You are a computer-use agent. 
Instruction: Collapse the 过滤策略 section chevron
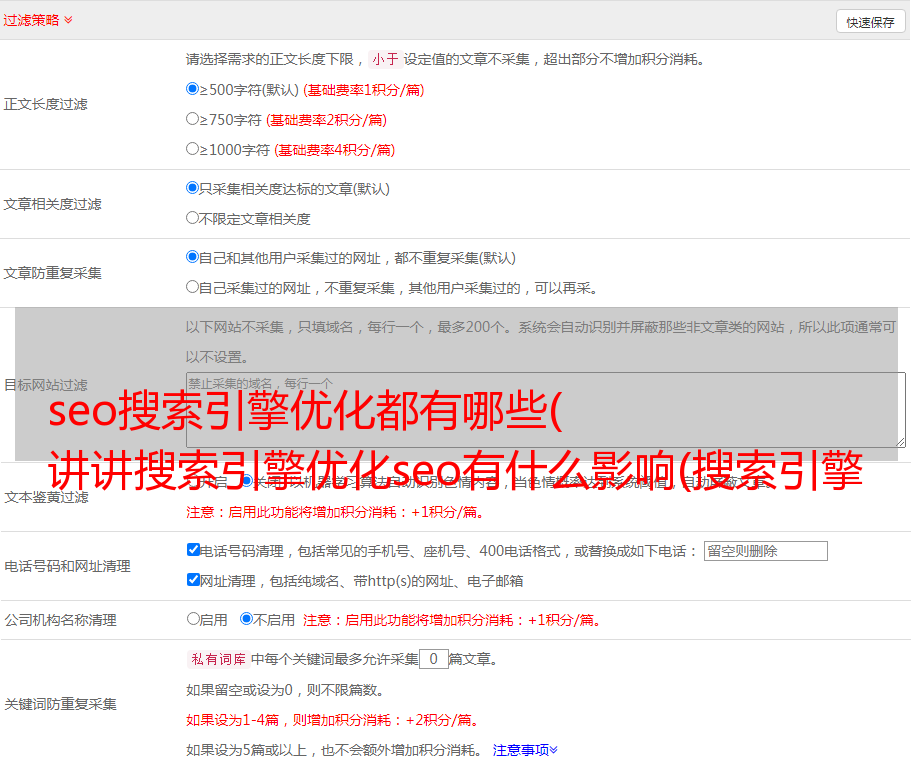[68, 20]
